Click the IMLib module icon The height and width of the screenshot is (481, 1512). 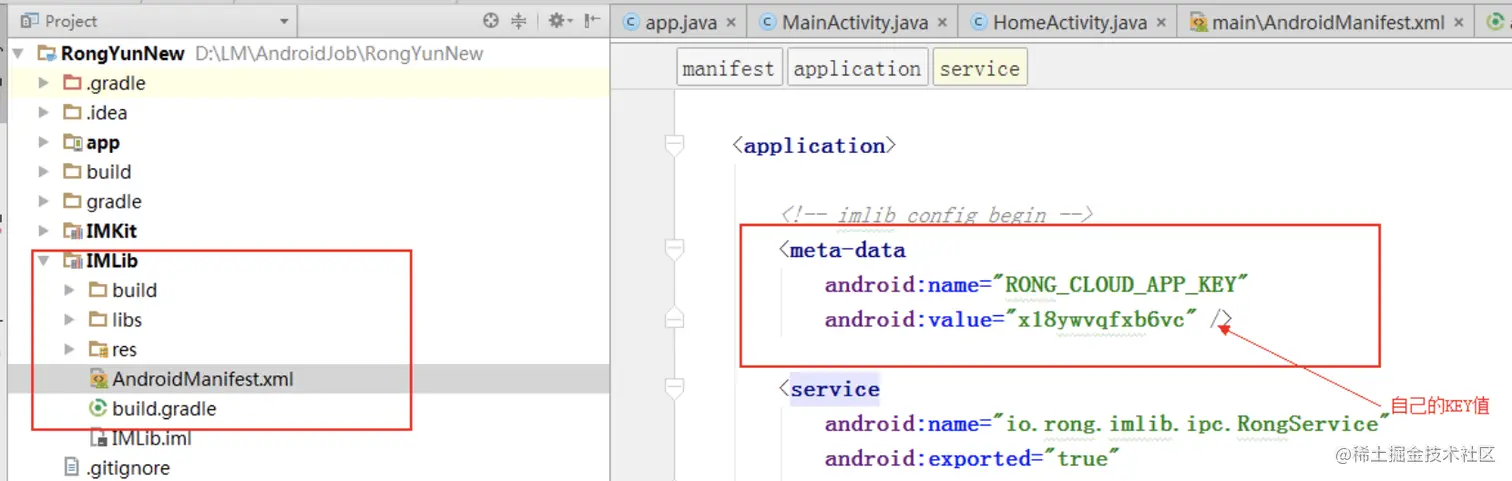(x=72, y=261)
